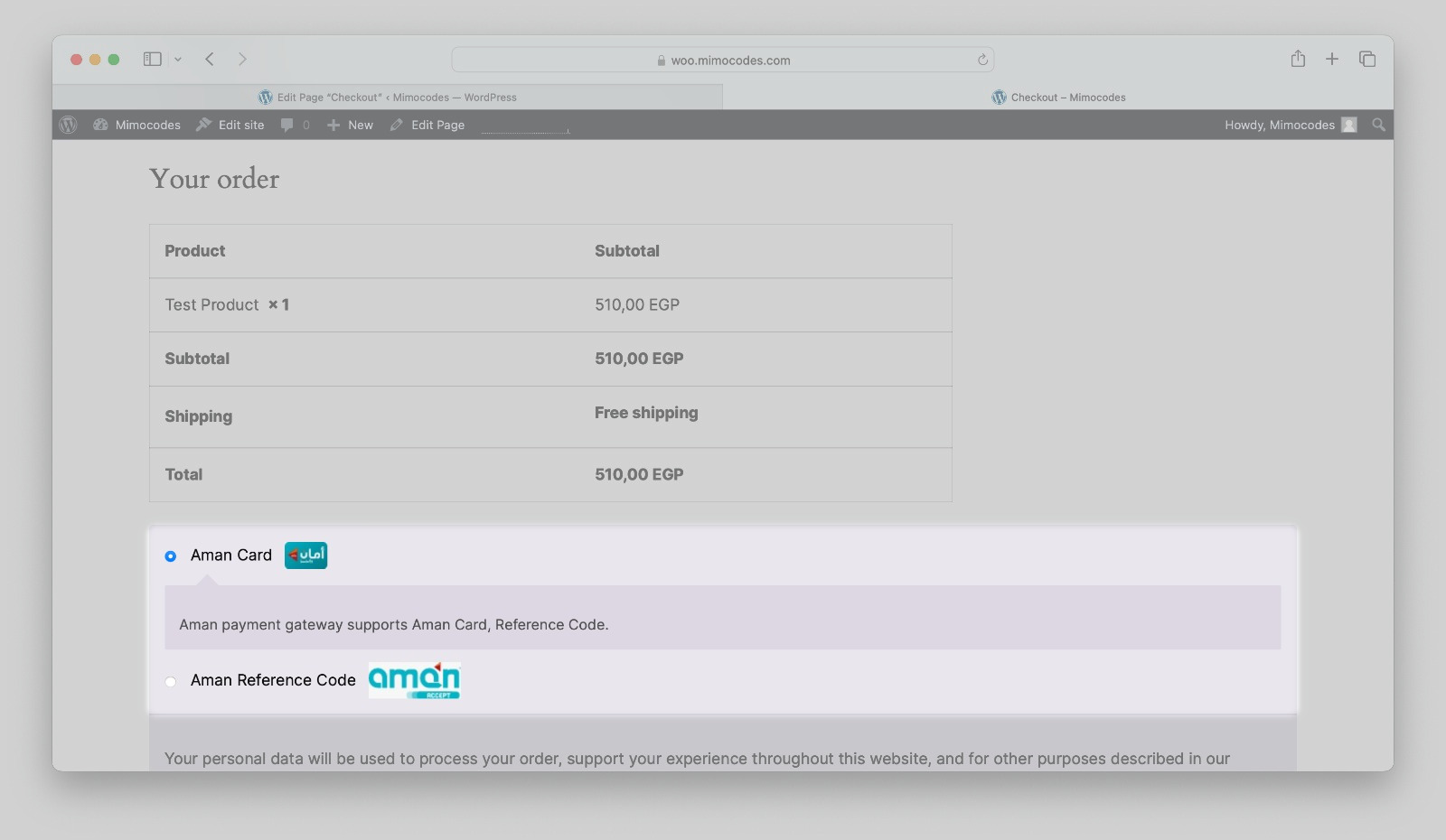Select the Aman Reference Code payment option
The image size is (1446, 840).
click(170, 682)
